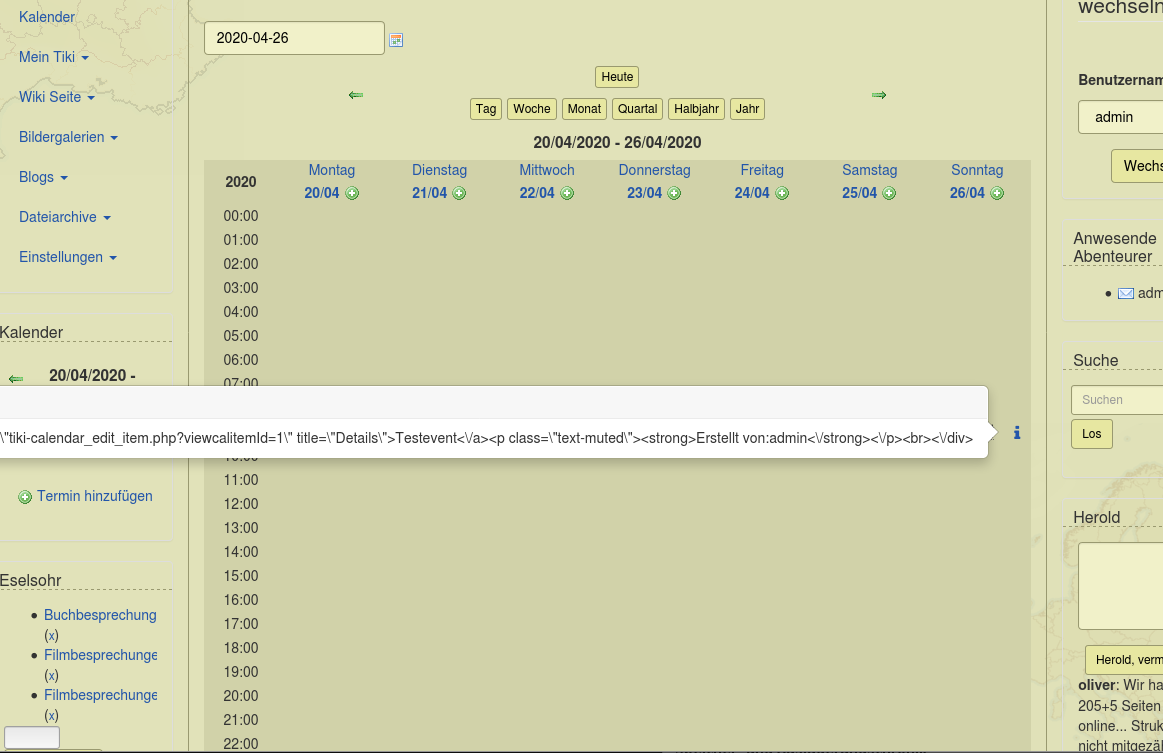Open the 26/04 date link
This screenshot has width=1163, height=753.
(x=967, y=193)
